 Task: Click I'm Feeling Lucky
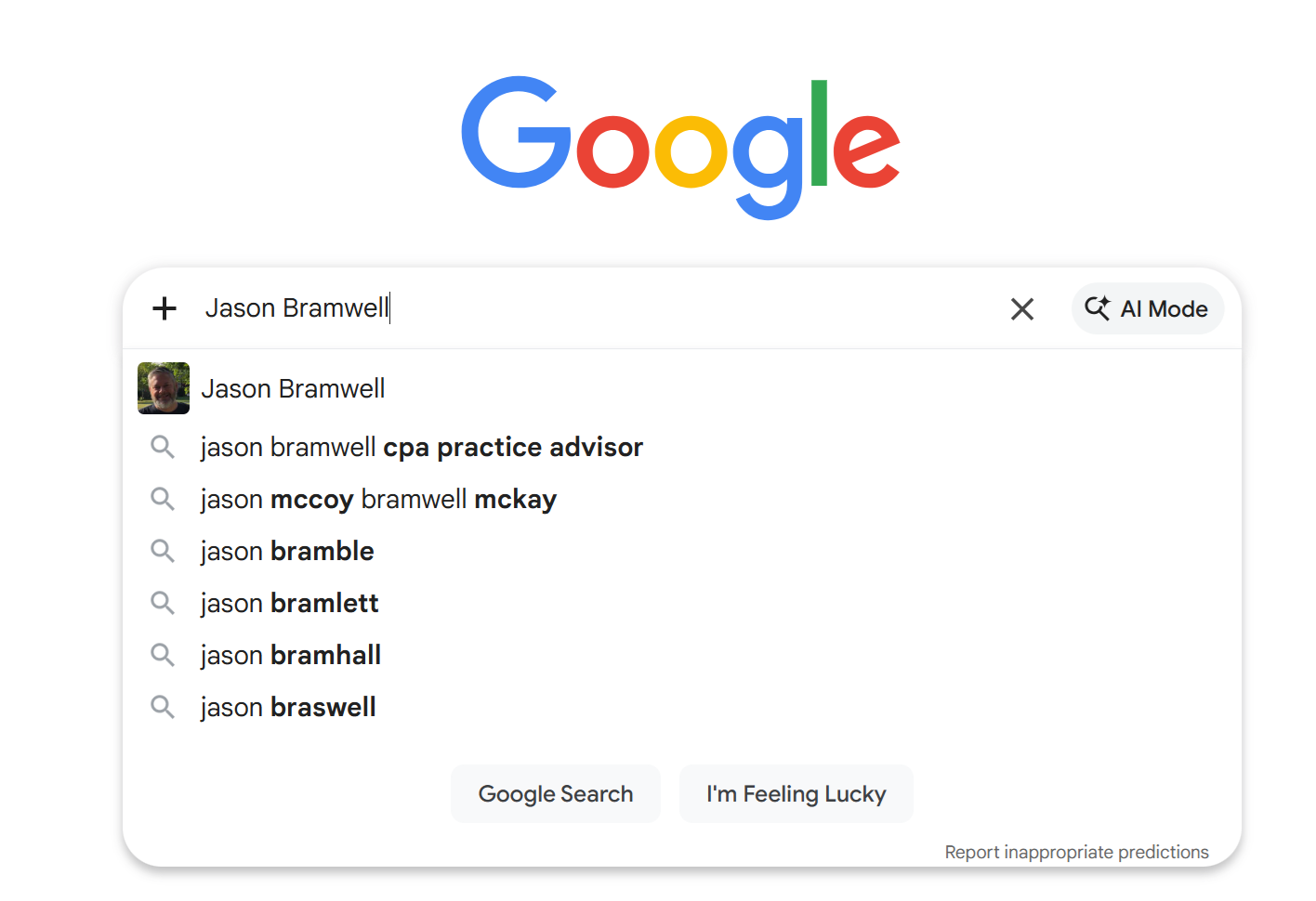796,793
